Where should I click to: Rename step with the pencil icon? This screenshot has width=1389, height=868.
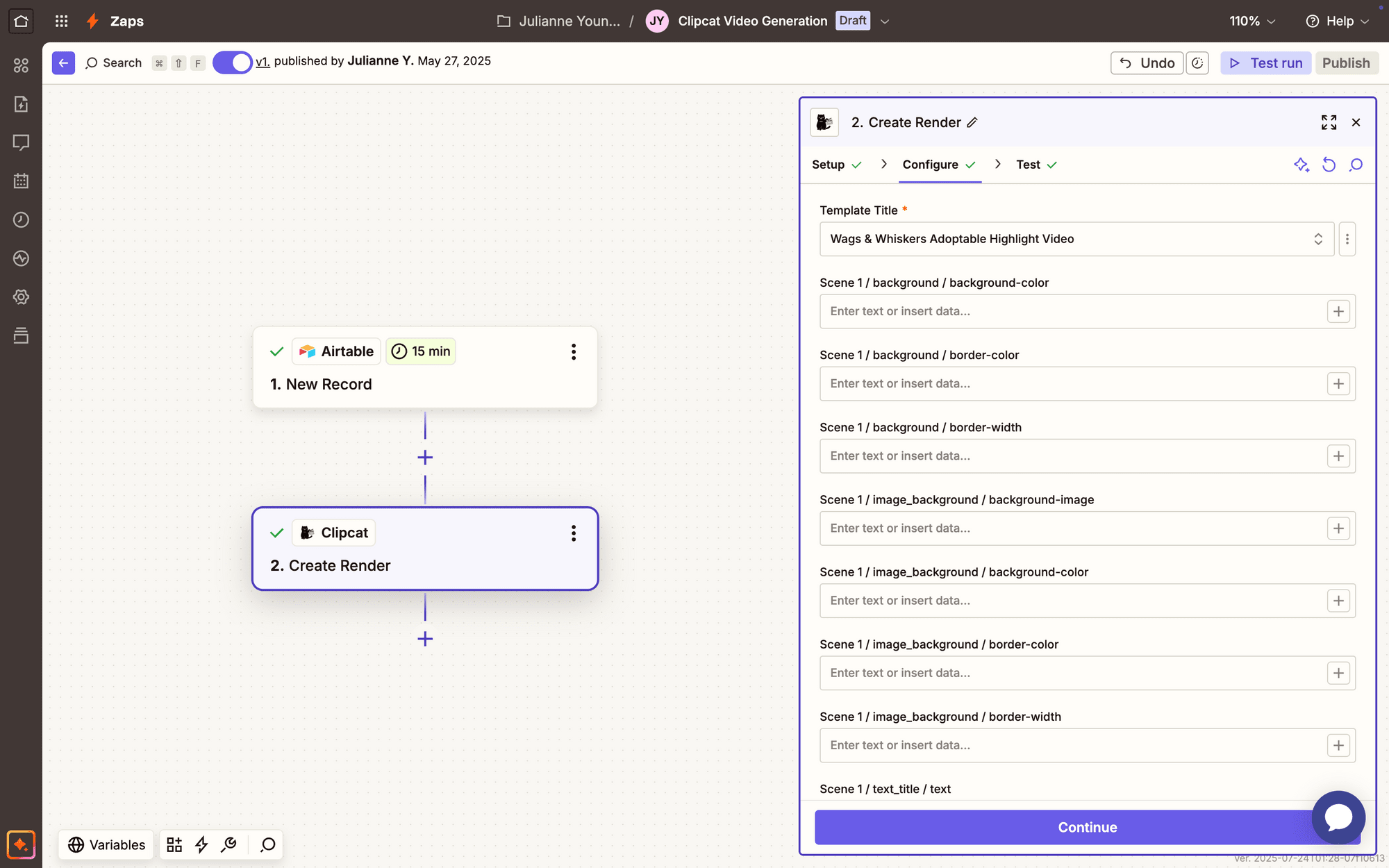[x=972, y=122]
